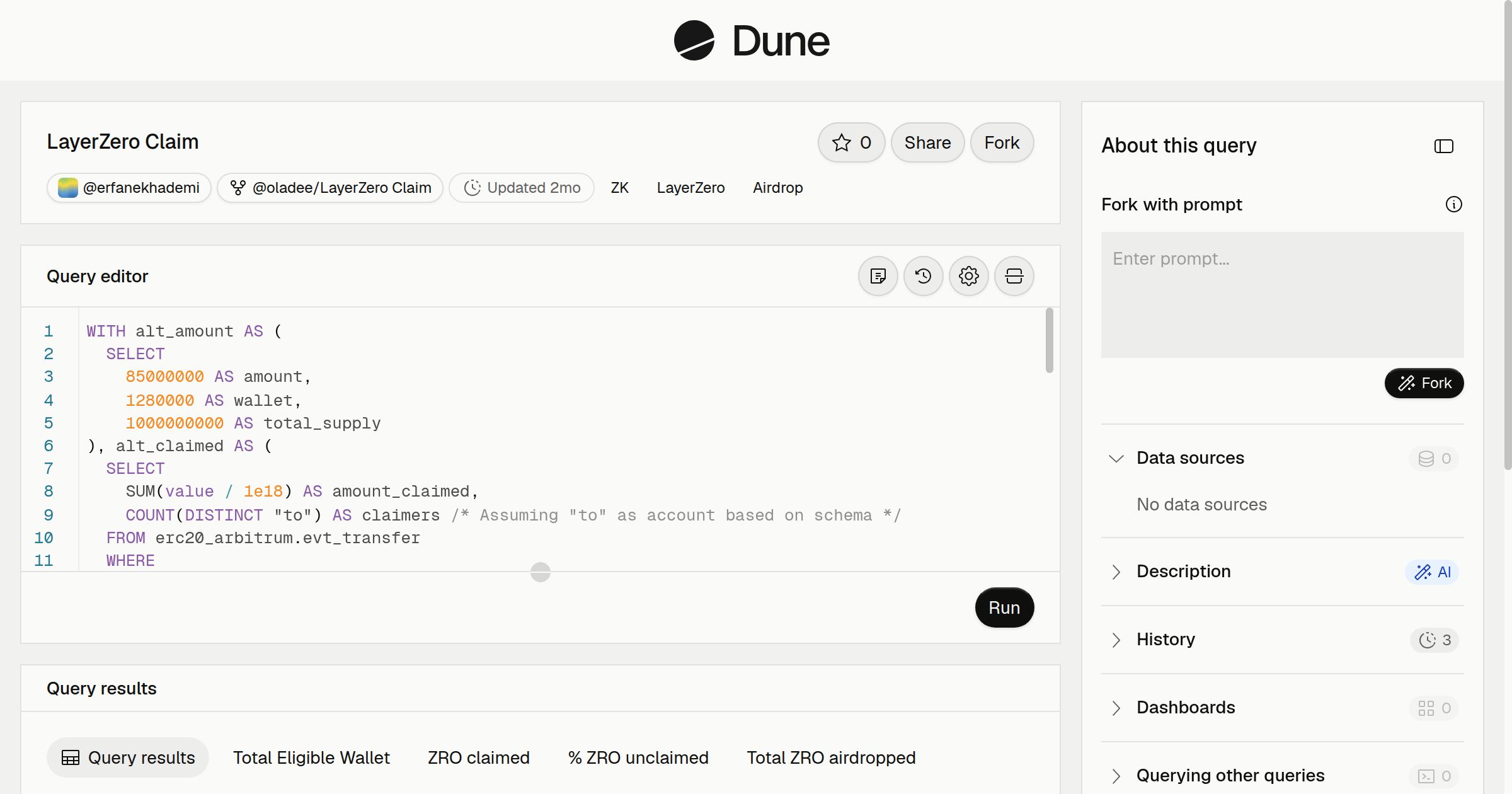The width and height of the screenshot is (1512, 794).
Task: Click code line 'WITH alt_amount AS ('
Action: [x=185, y=331]
